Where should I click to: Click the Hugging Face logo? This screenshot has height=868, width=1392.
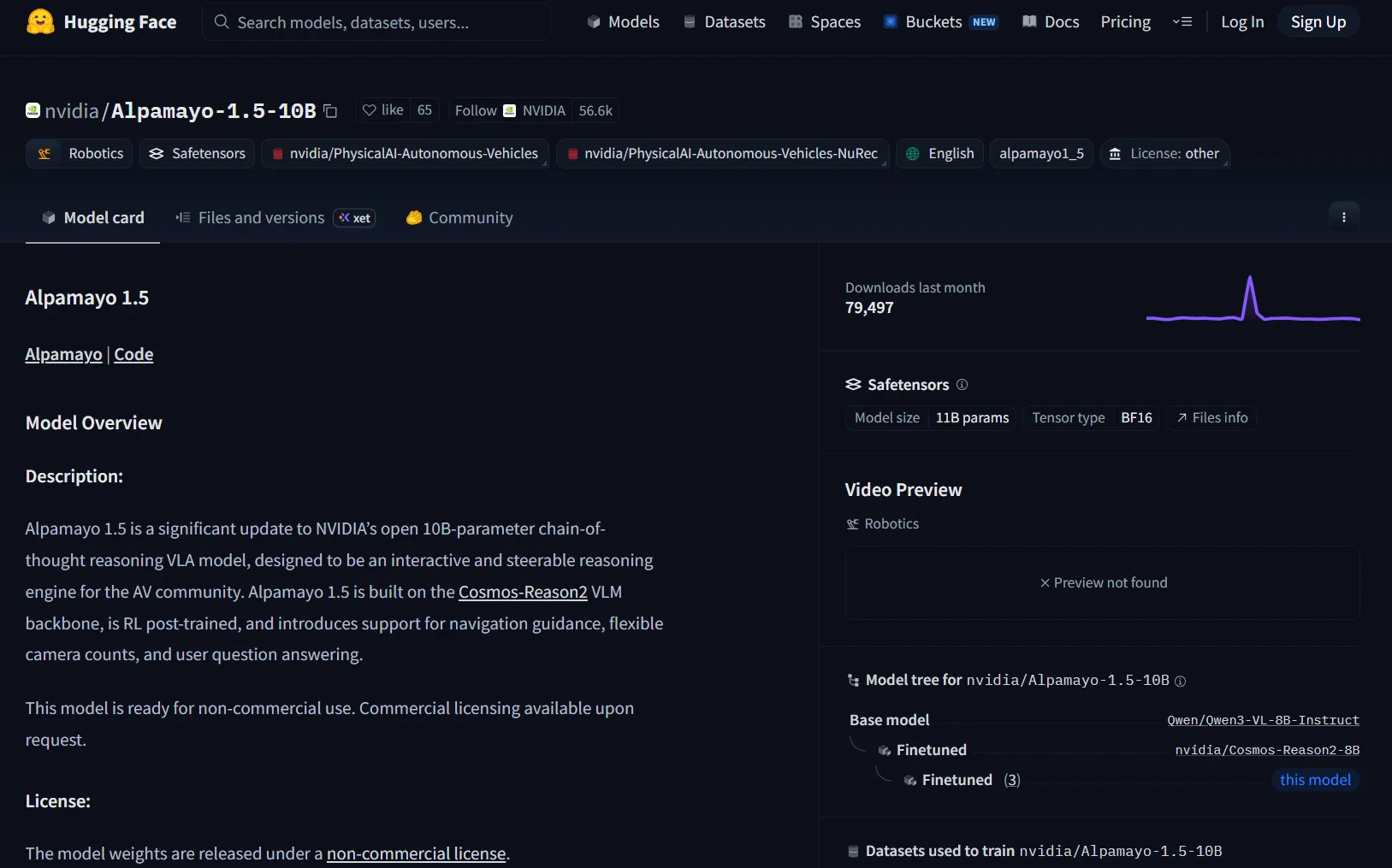point(101,22)
